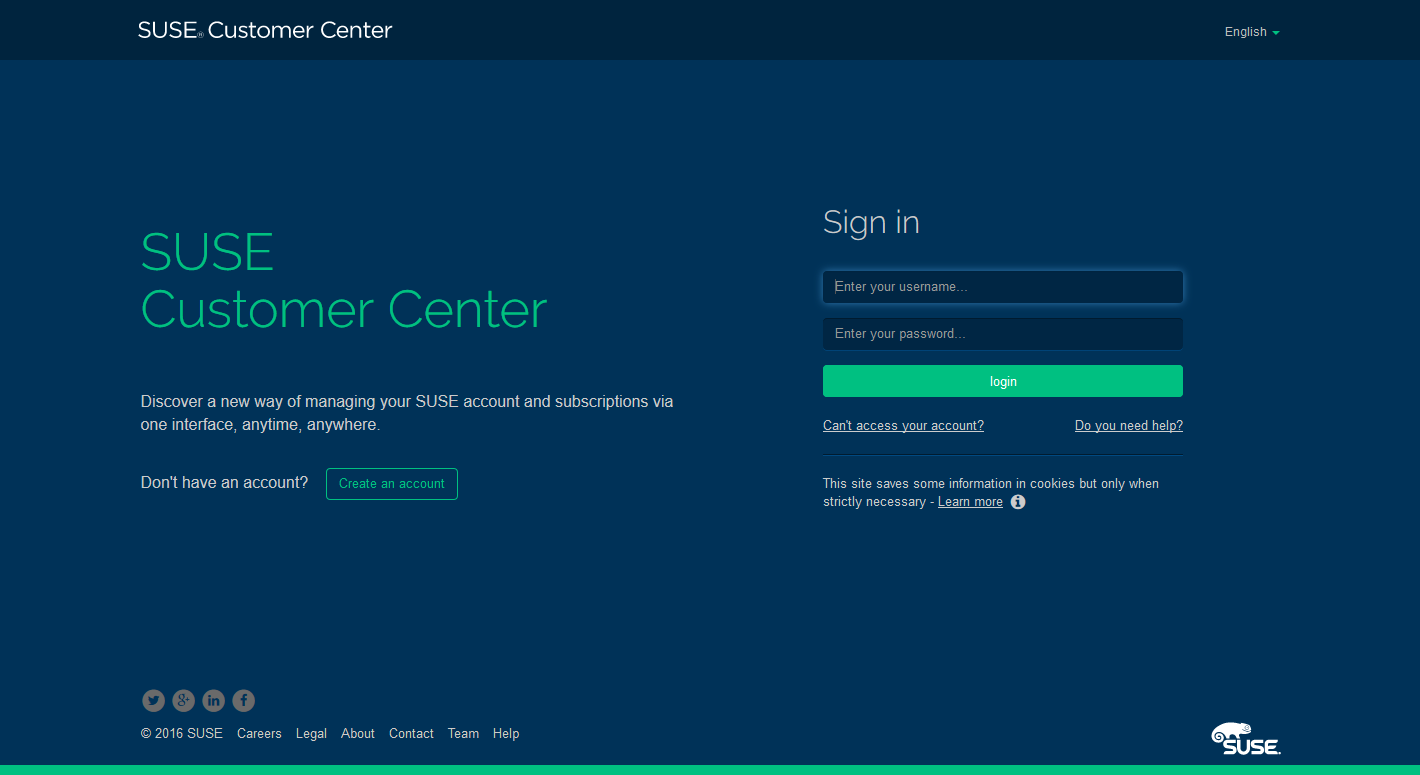Open the Contact footer link

(411, 734)
